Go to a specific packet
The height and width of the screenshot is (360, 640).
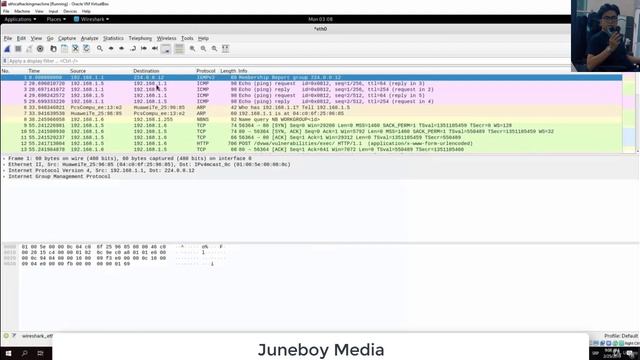tap(133, 49)
